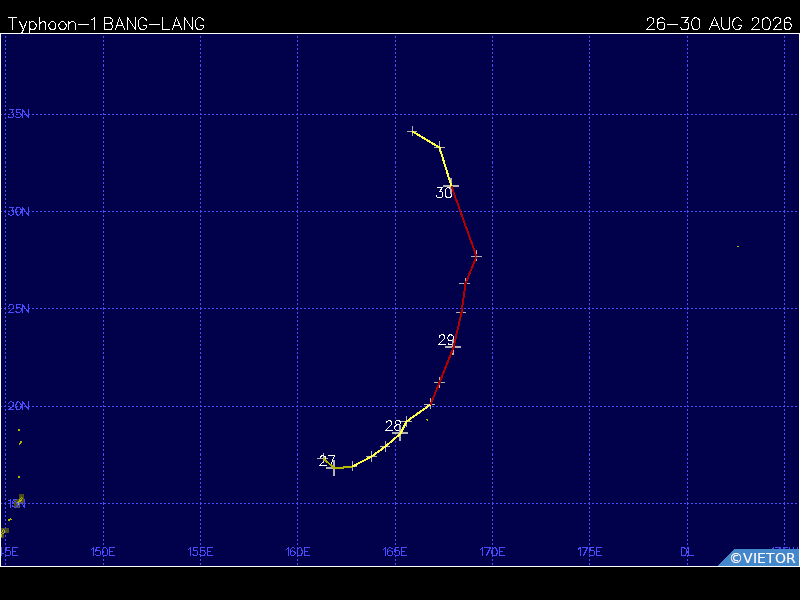Click the 160E longitude label
Screen dimensions: 800x600
coord(297,552)
